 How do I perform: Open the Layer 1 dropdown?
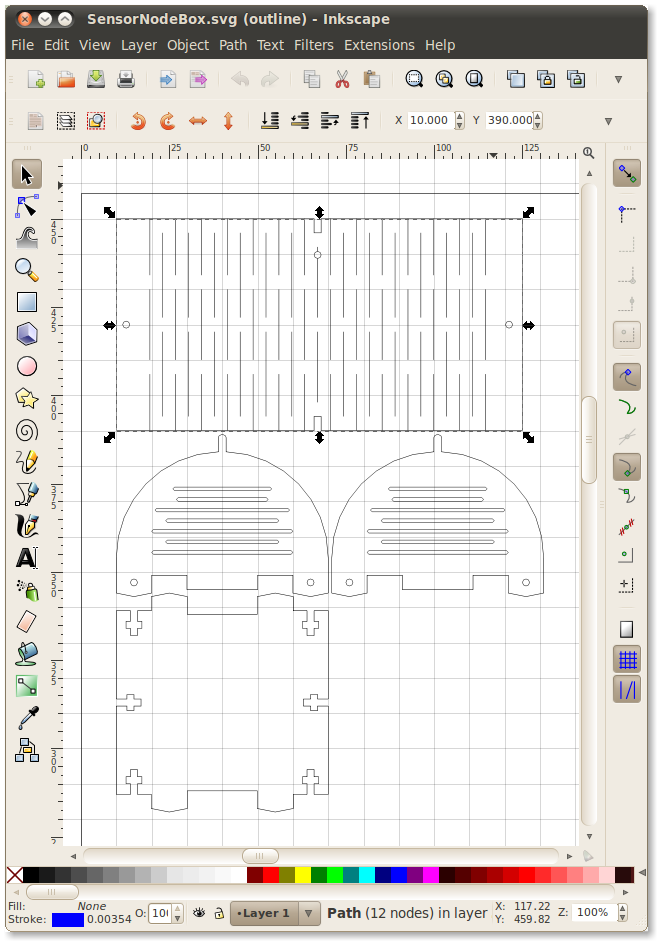tap(275, 913)
